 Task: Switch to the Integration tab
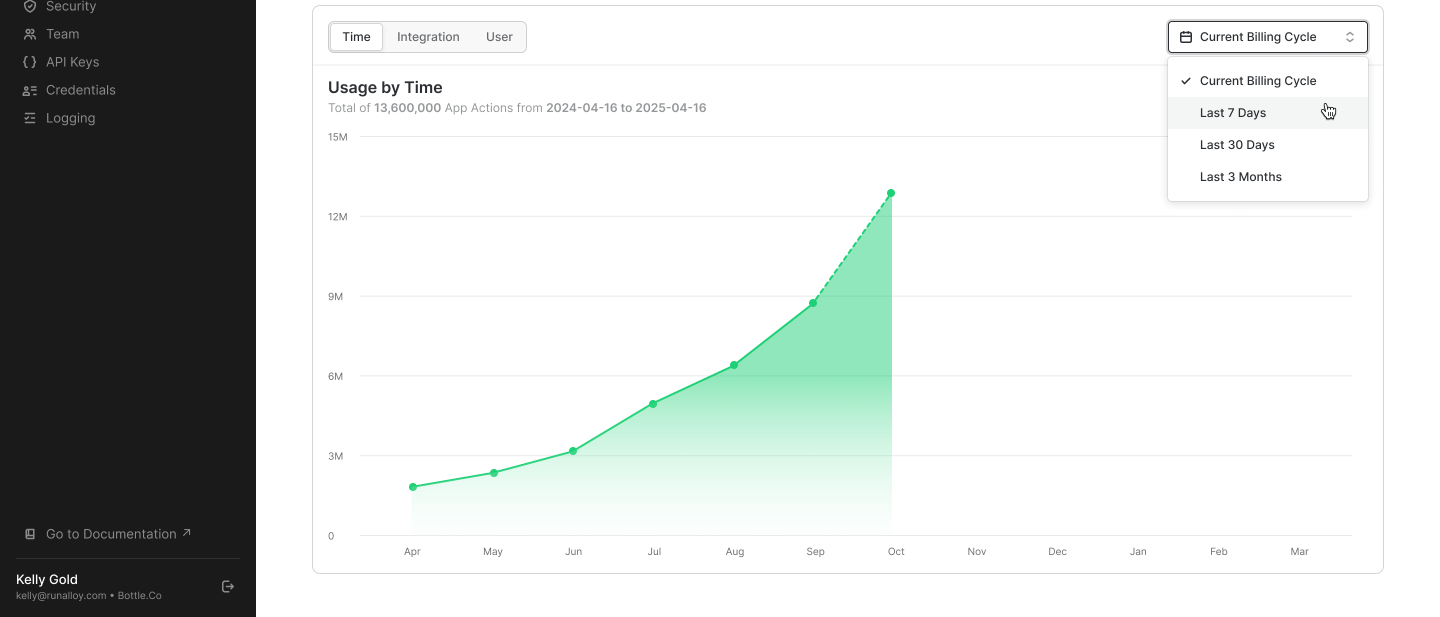tap(428, 37)
